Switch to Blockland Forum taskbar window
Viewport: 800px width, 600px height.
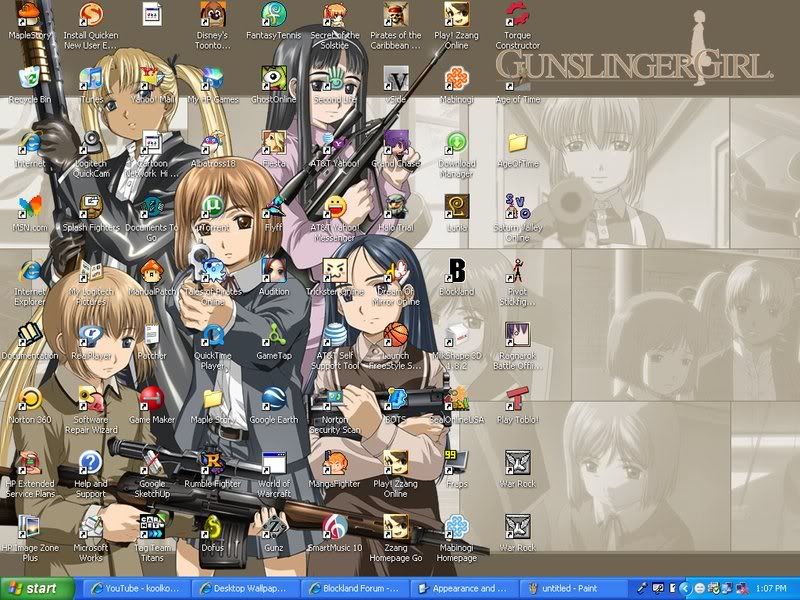[353, 588]
